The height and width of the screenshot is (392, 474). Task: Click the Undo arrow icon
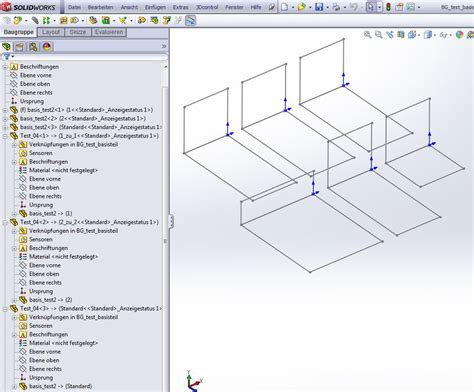(354, 7)
